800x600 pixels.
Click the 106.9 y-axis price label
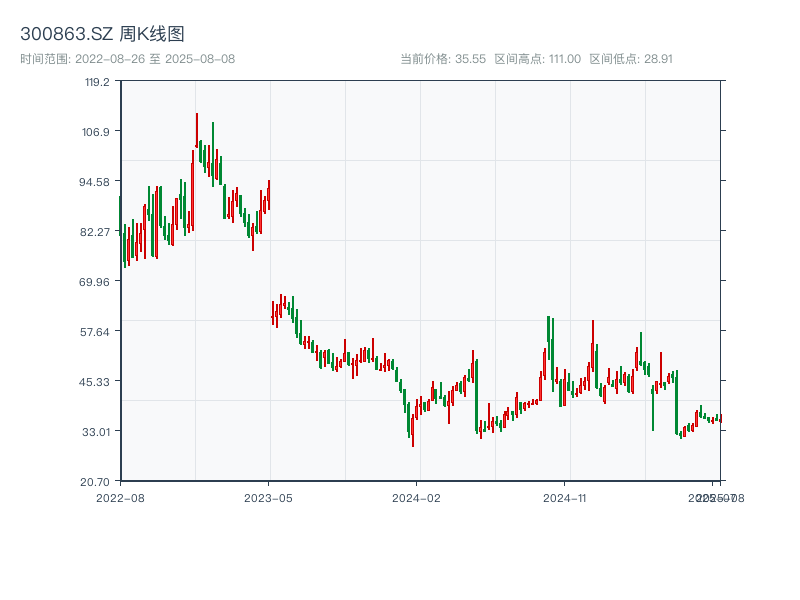point(97,132)
